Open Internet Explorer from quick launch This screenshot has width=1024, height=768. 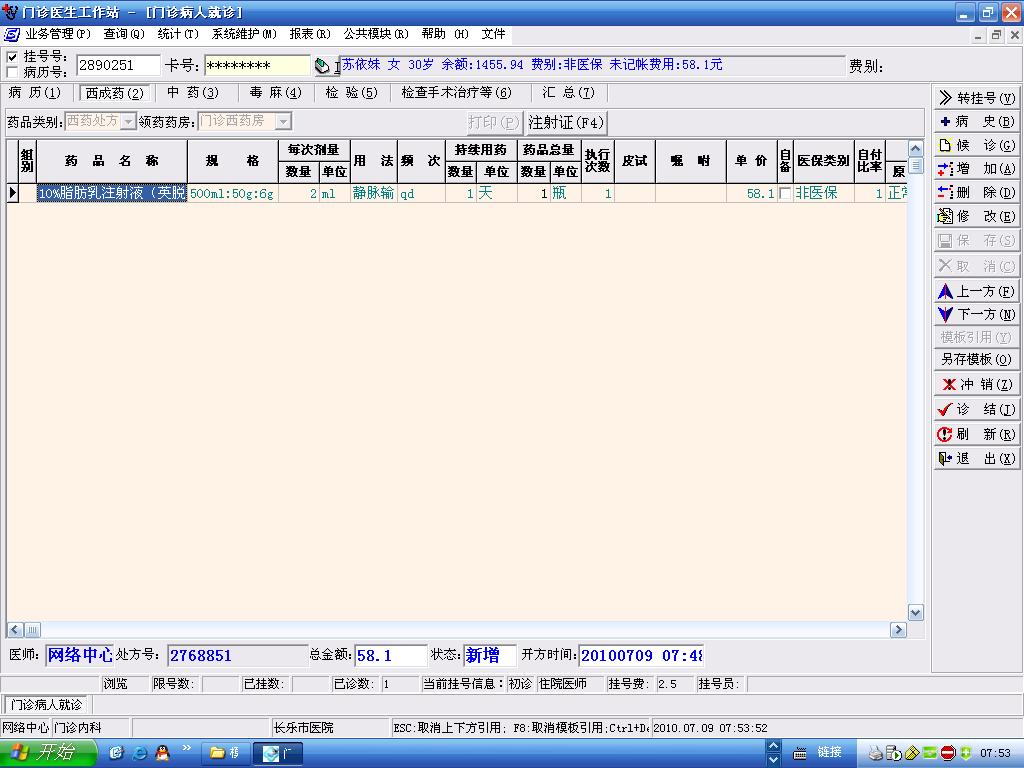coord(139,753)
